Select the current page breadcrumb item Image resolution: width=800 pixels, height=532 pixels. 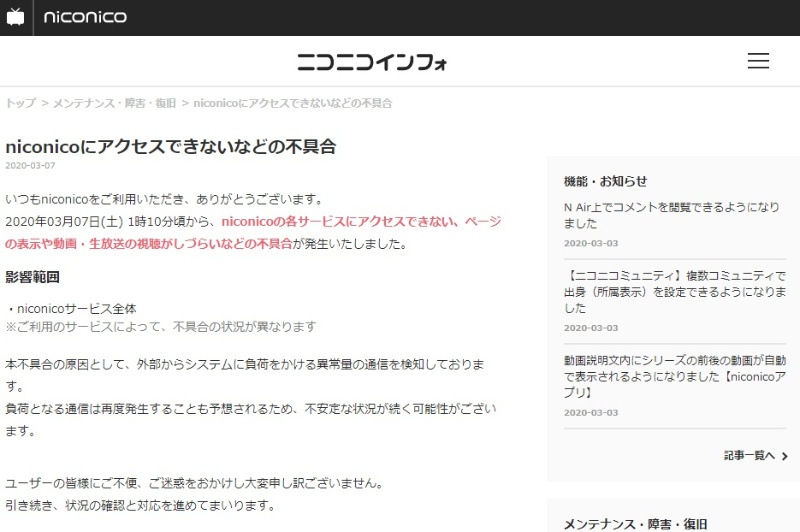tap(292, 103)
